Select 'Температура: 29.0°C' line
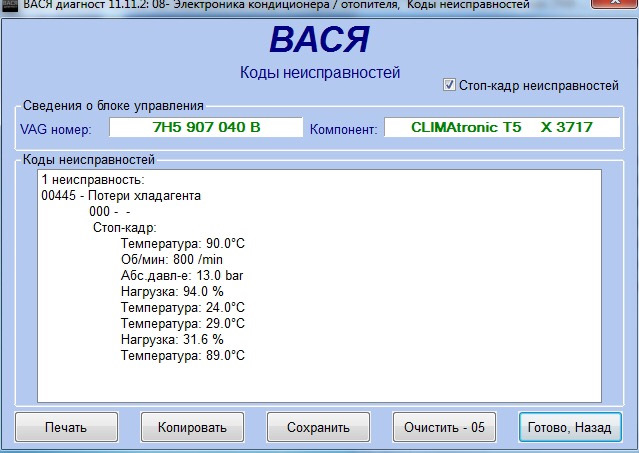 183,323
